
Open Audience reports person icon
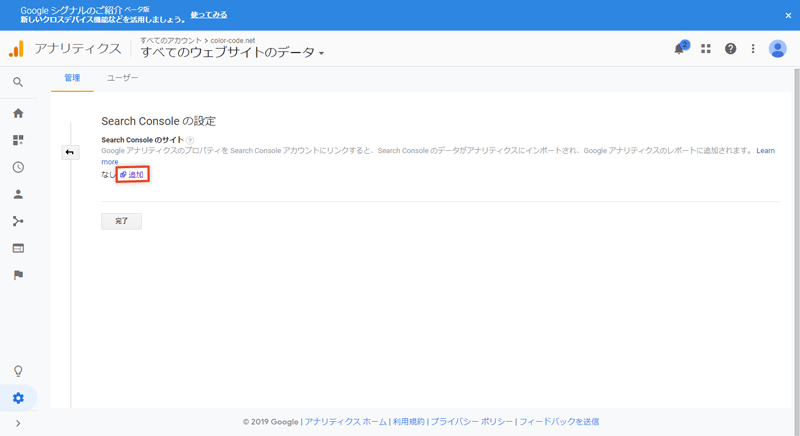(18, 194)
